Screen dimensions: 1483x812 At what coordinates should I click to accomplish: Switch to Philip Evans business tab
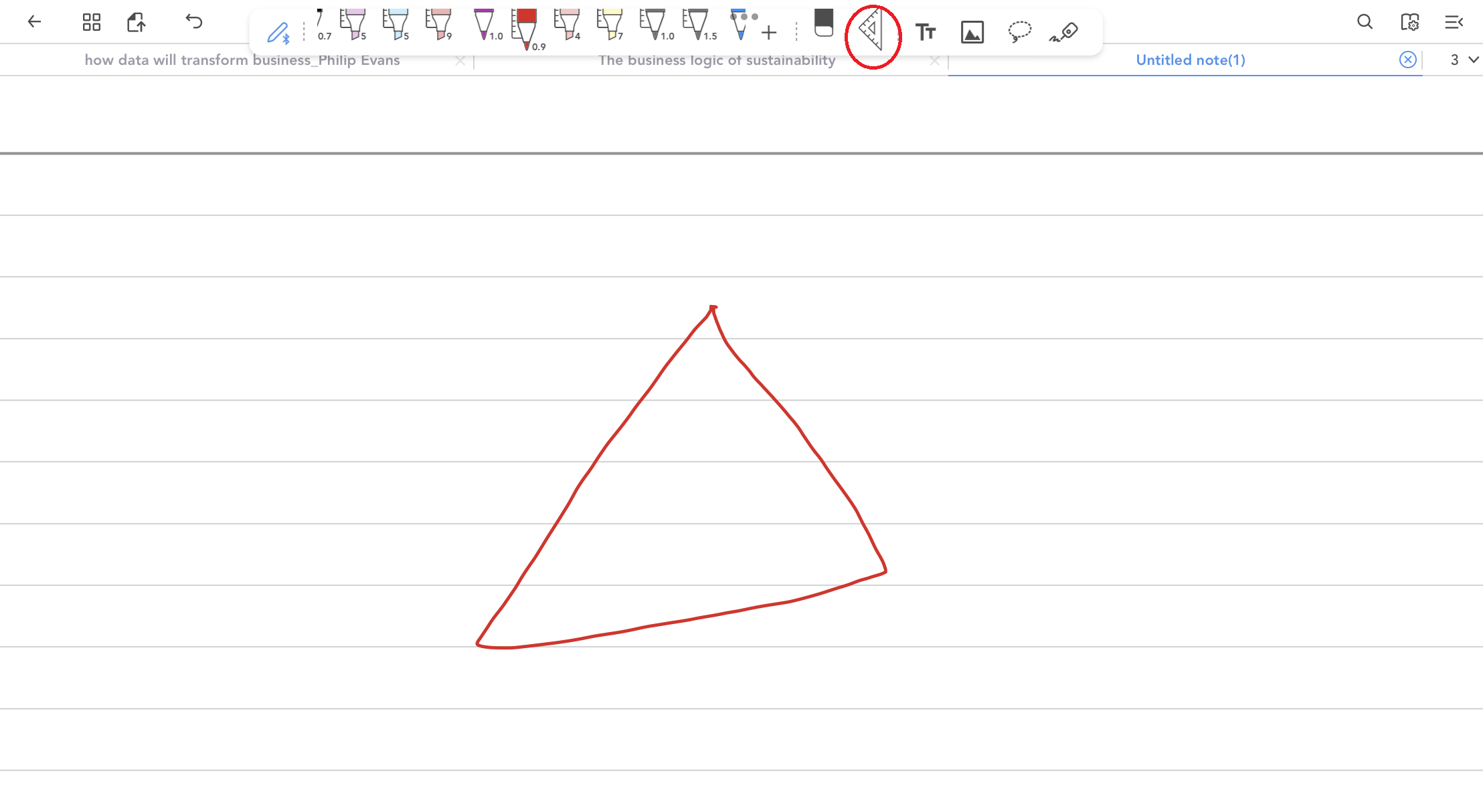(x=242, y=60)
